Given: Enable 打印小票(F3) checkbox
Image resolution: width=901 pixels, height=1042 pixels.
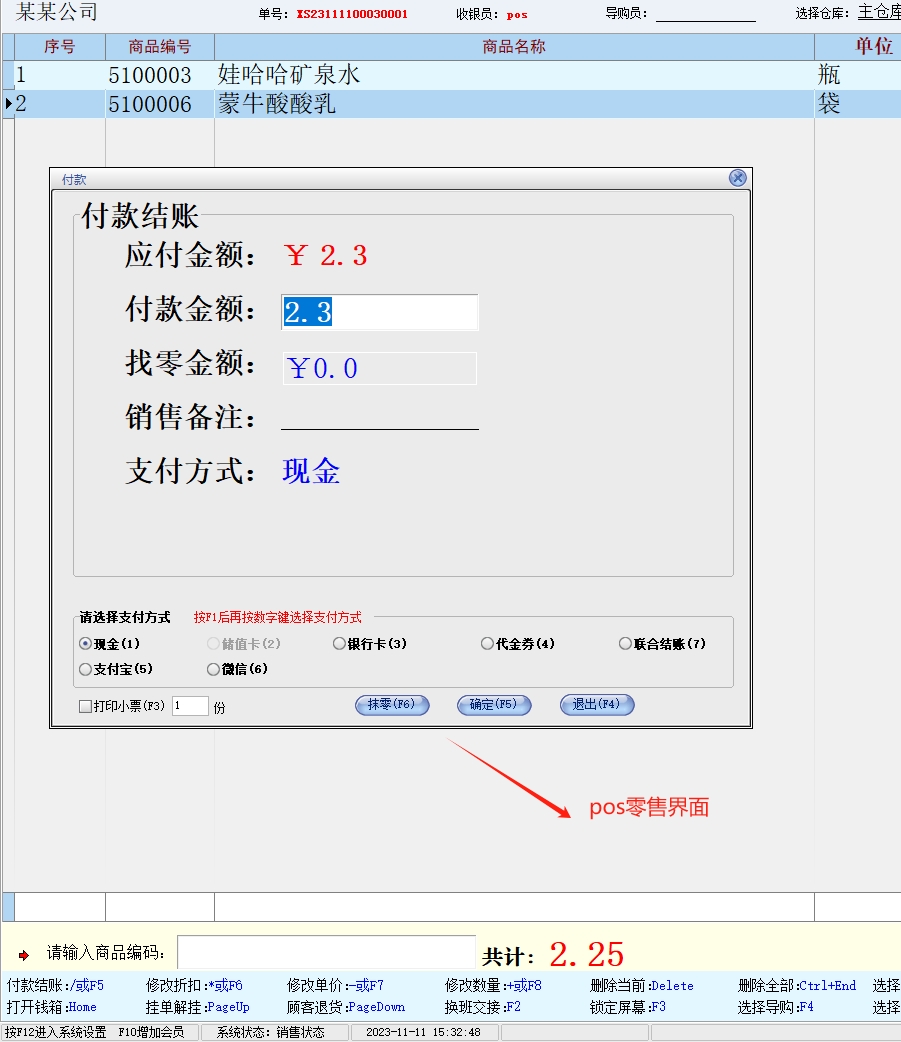Looking at the screenshot, I should pyautogui.click(x=86, y=706).
